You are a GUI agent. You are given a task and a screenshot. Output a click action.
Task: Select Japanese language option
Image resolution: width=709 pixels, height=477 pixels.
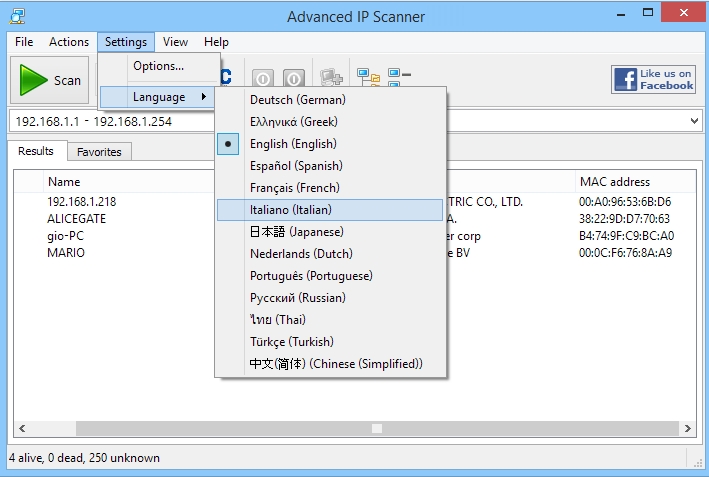pos(330,232)
